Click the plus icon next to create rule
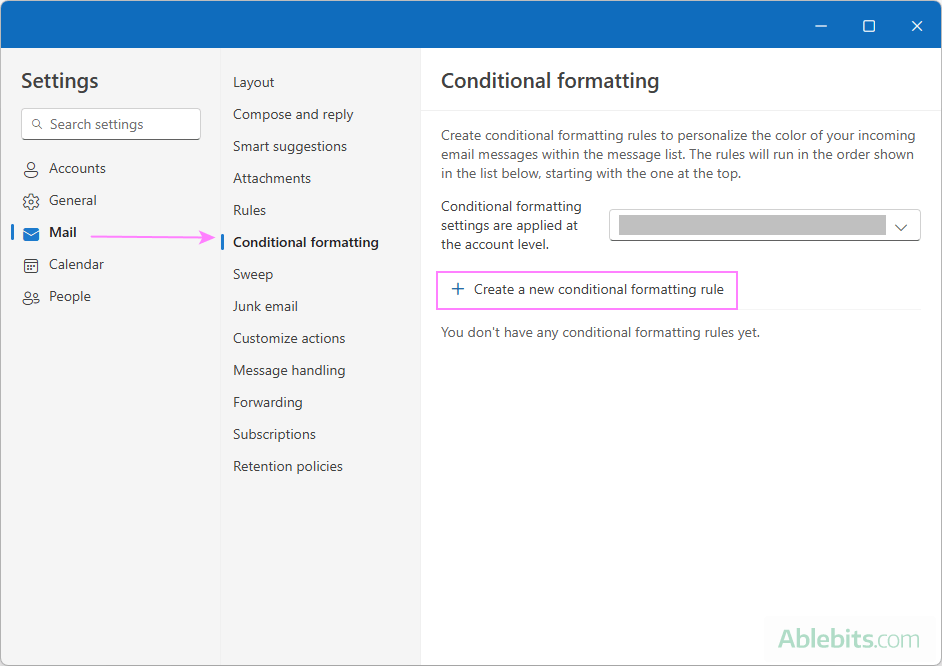 pyautogui.click(x=458, y=289)
